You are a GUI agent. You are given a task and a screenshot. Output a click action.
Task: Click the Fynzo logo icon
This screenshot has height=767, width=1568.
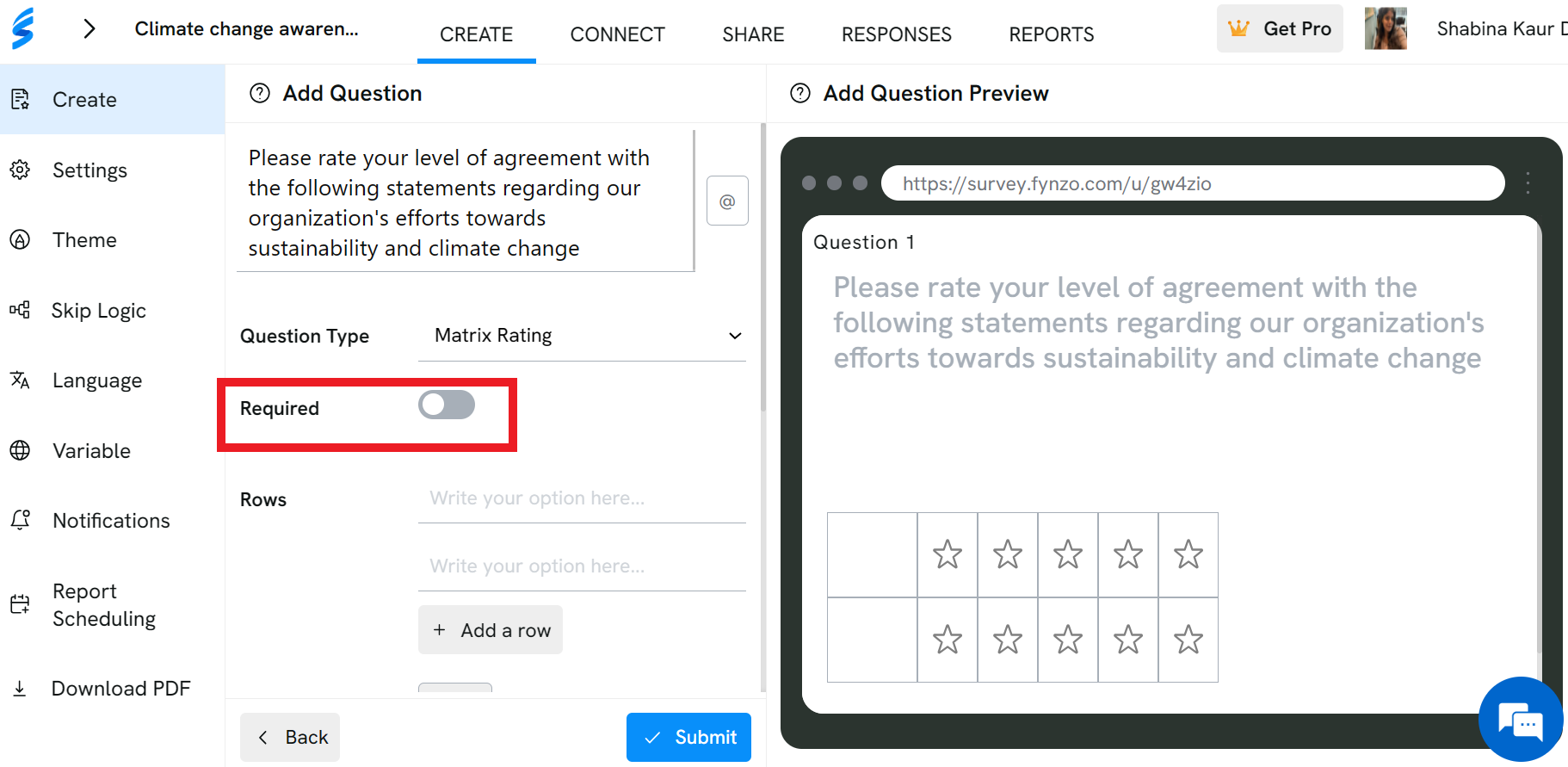coord(23,28)
